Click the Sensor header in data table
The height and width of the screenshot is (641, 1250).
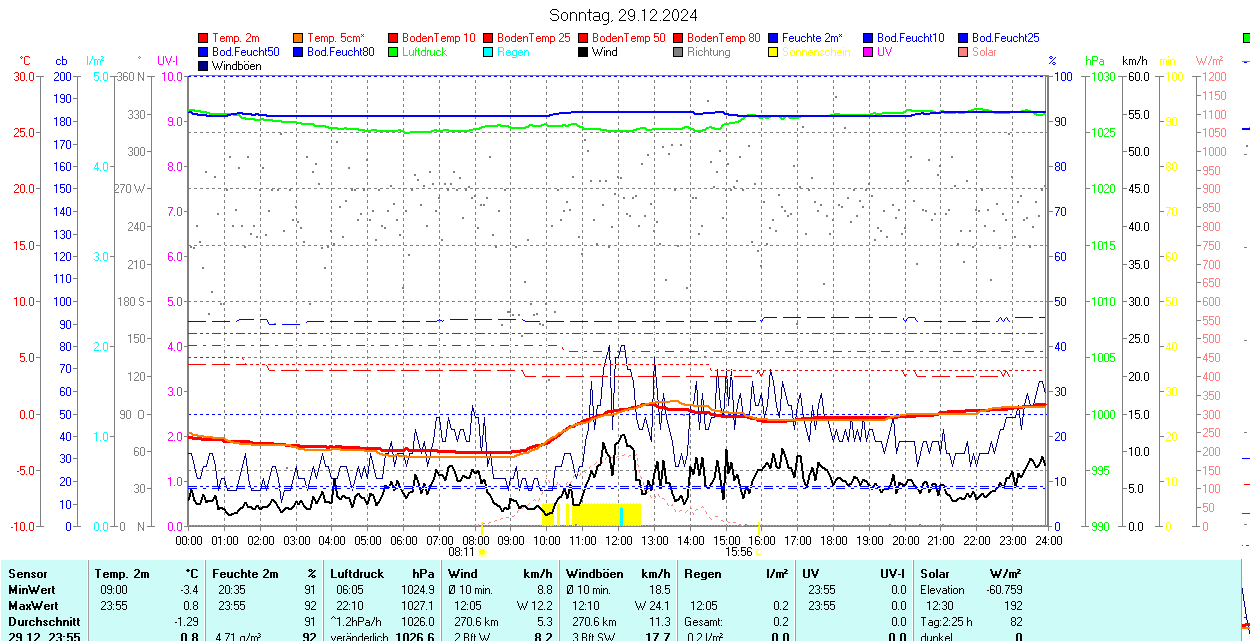[x=28, y=574]
